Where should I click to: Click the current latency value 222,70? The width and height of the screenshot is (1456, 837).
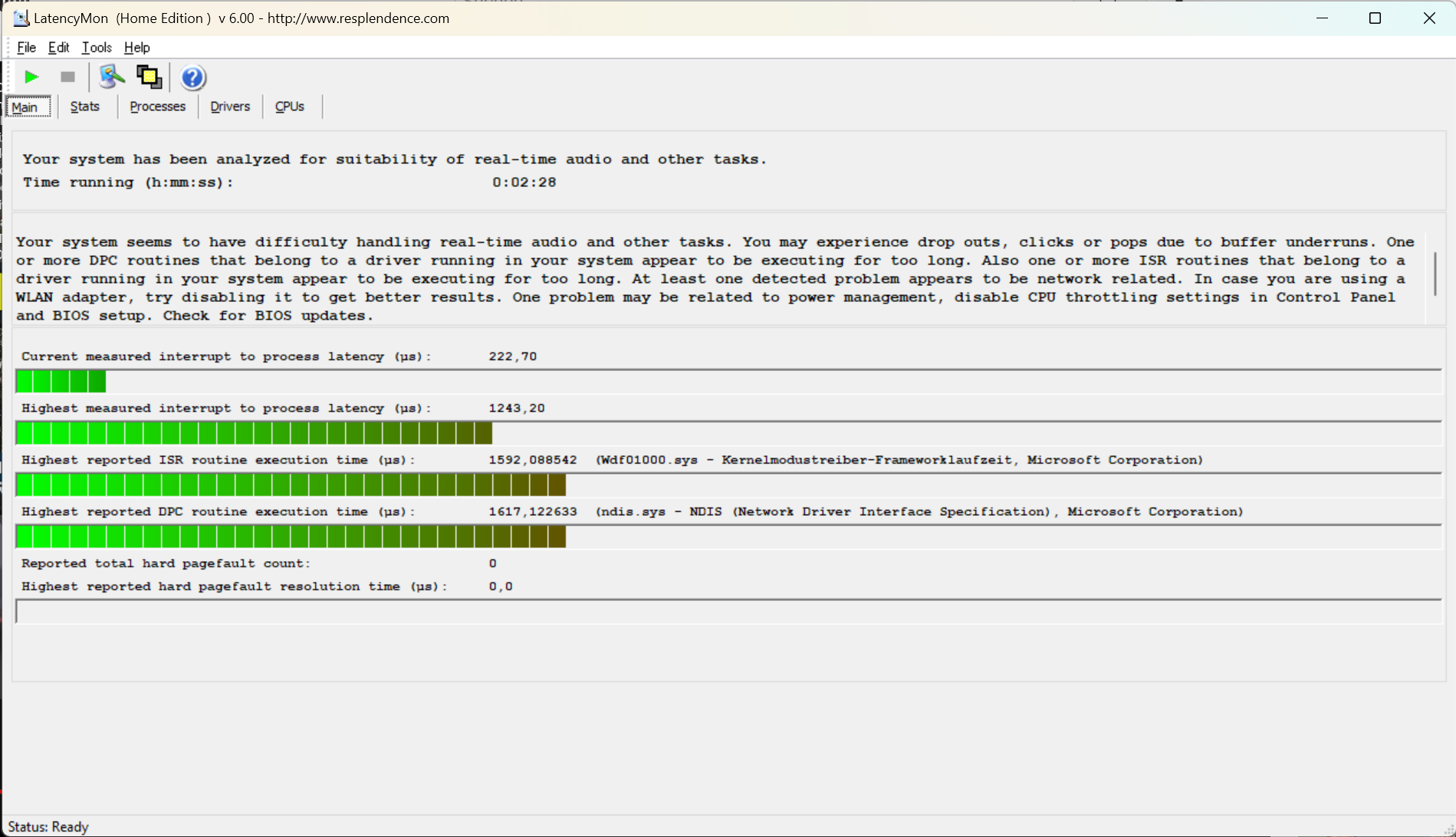tap(513, 356)
